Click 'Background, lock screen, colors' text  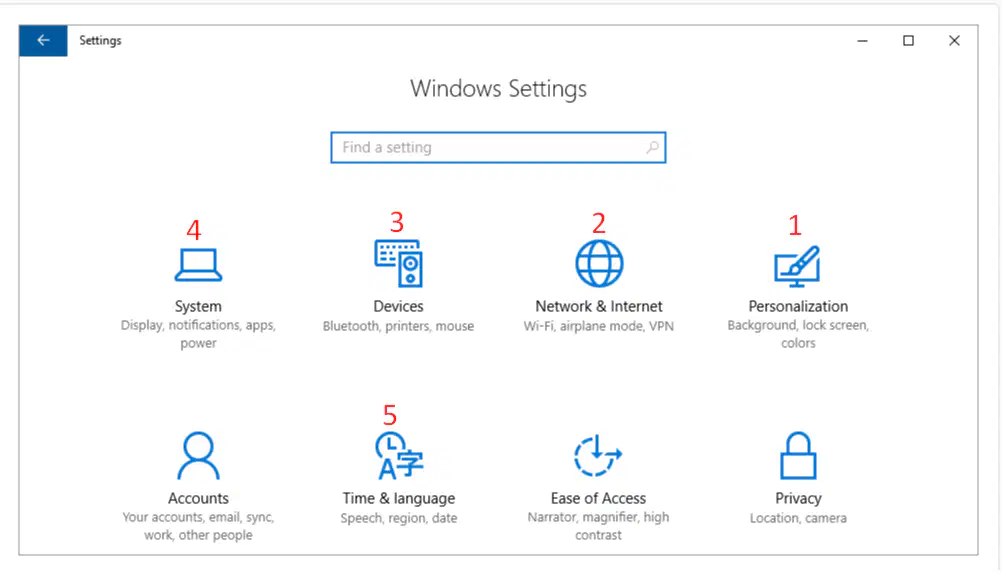click(x=798, y=334)
